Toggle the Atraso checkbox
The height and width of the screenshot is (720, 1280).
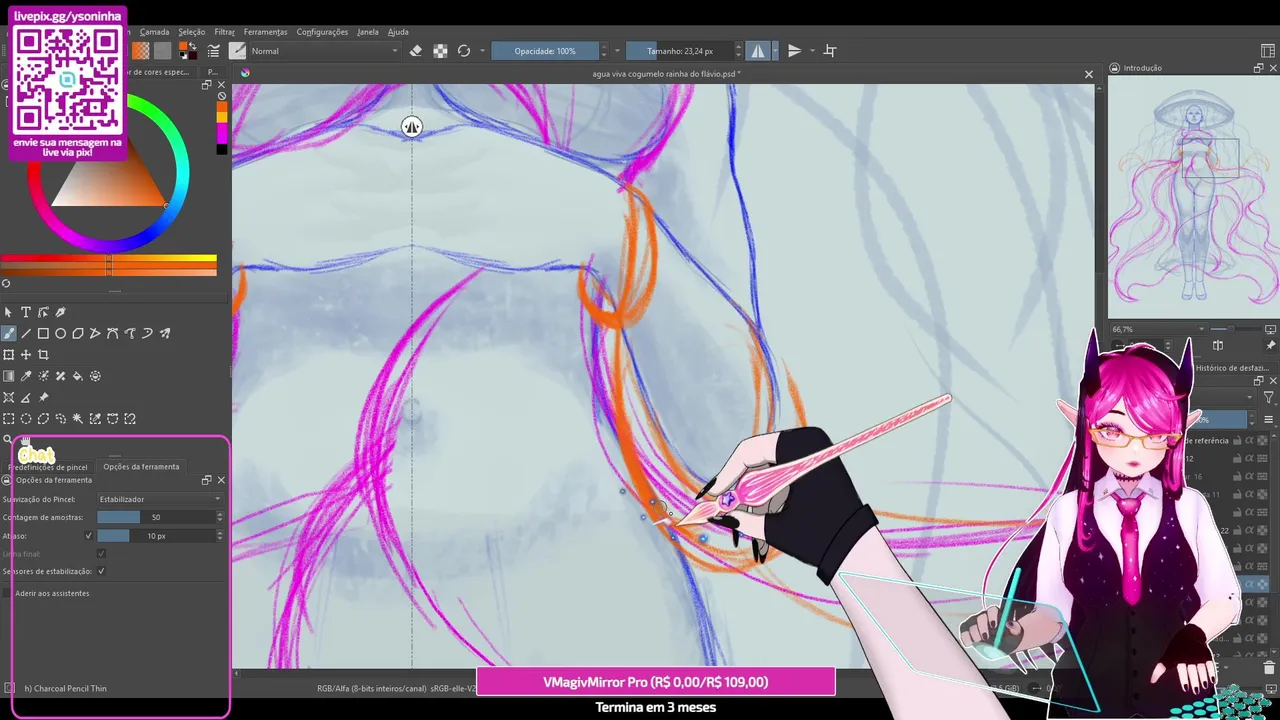[x=89, y=536]
